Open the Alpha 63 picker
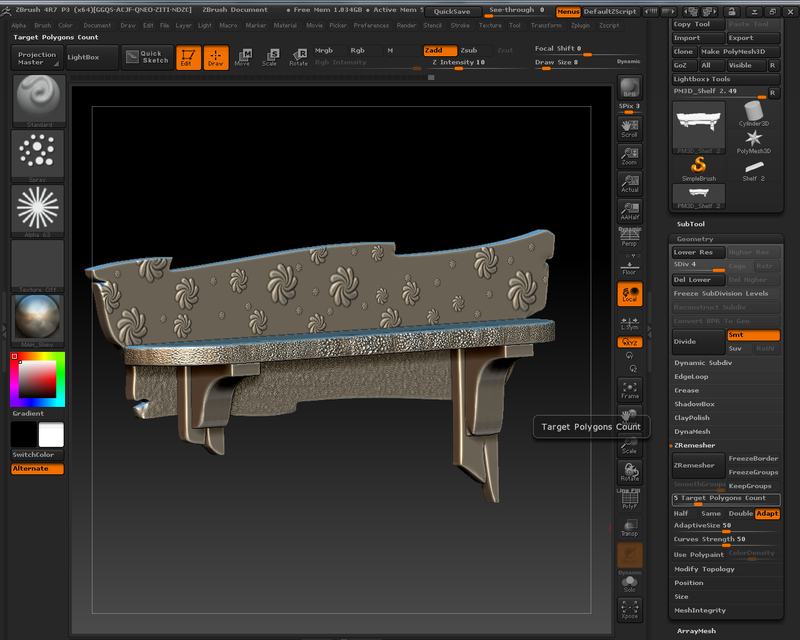This screenshot has width=800, height=640. tap(38, 211)
